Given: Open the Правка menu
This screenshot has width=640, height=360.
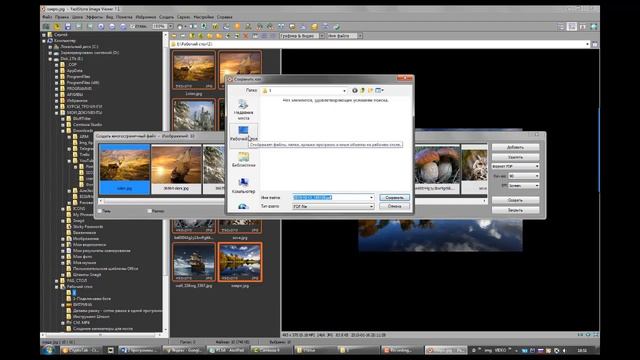Looking at the screenshot, I should point(62,17).
